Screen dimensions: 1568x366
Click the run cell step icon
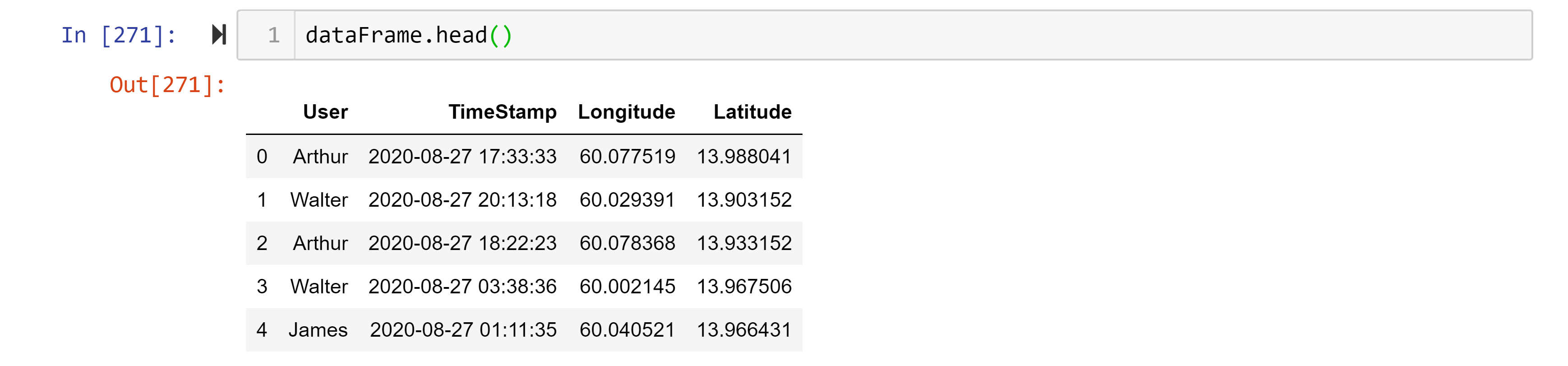(218, 35)
